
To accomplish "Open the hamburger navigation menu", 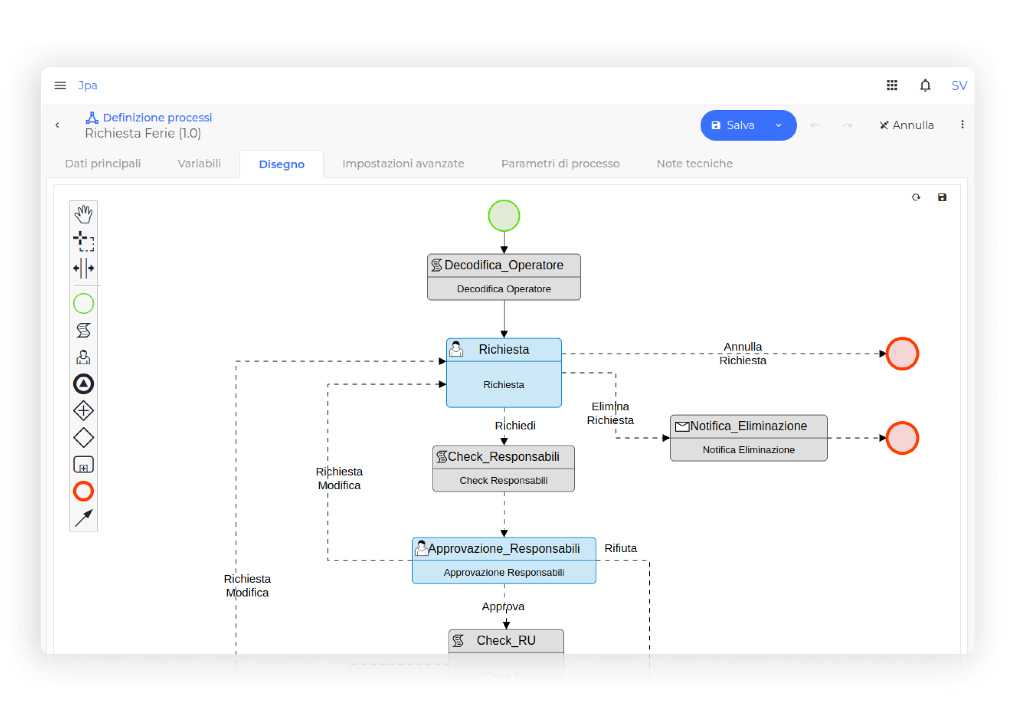I will coord(60,86).
